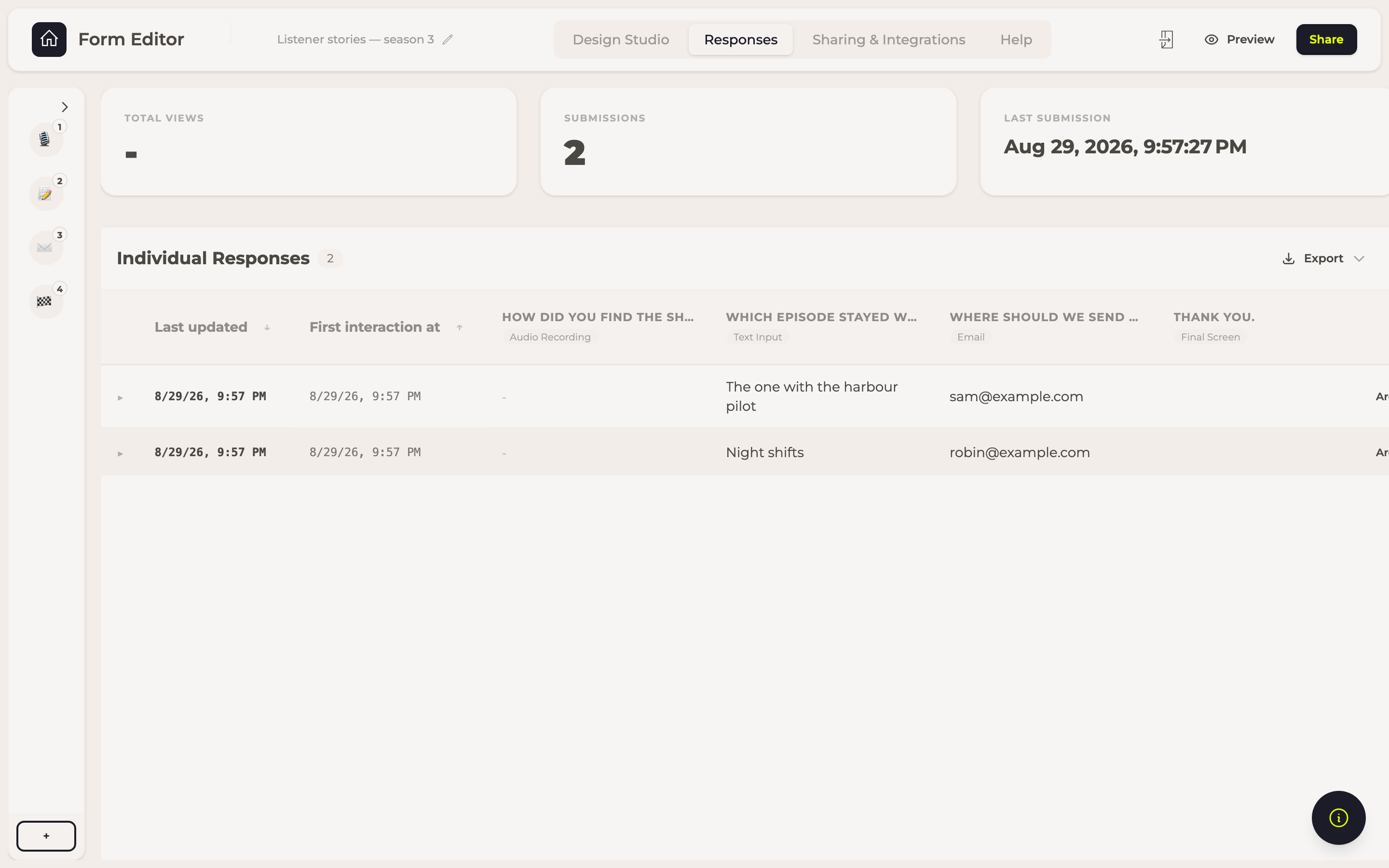Select Audio Recording column header

pyautogui.click(x=598, y=326)
